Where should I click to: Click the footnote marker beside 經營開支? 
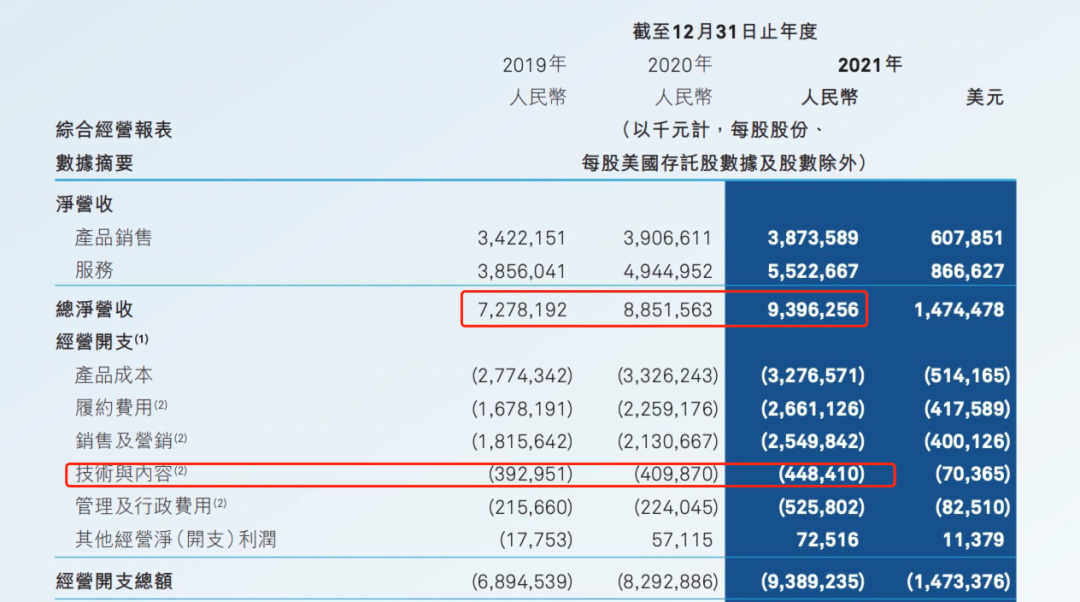tap(141, 339)
